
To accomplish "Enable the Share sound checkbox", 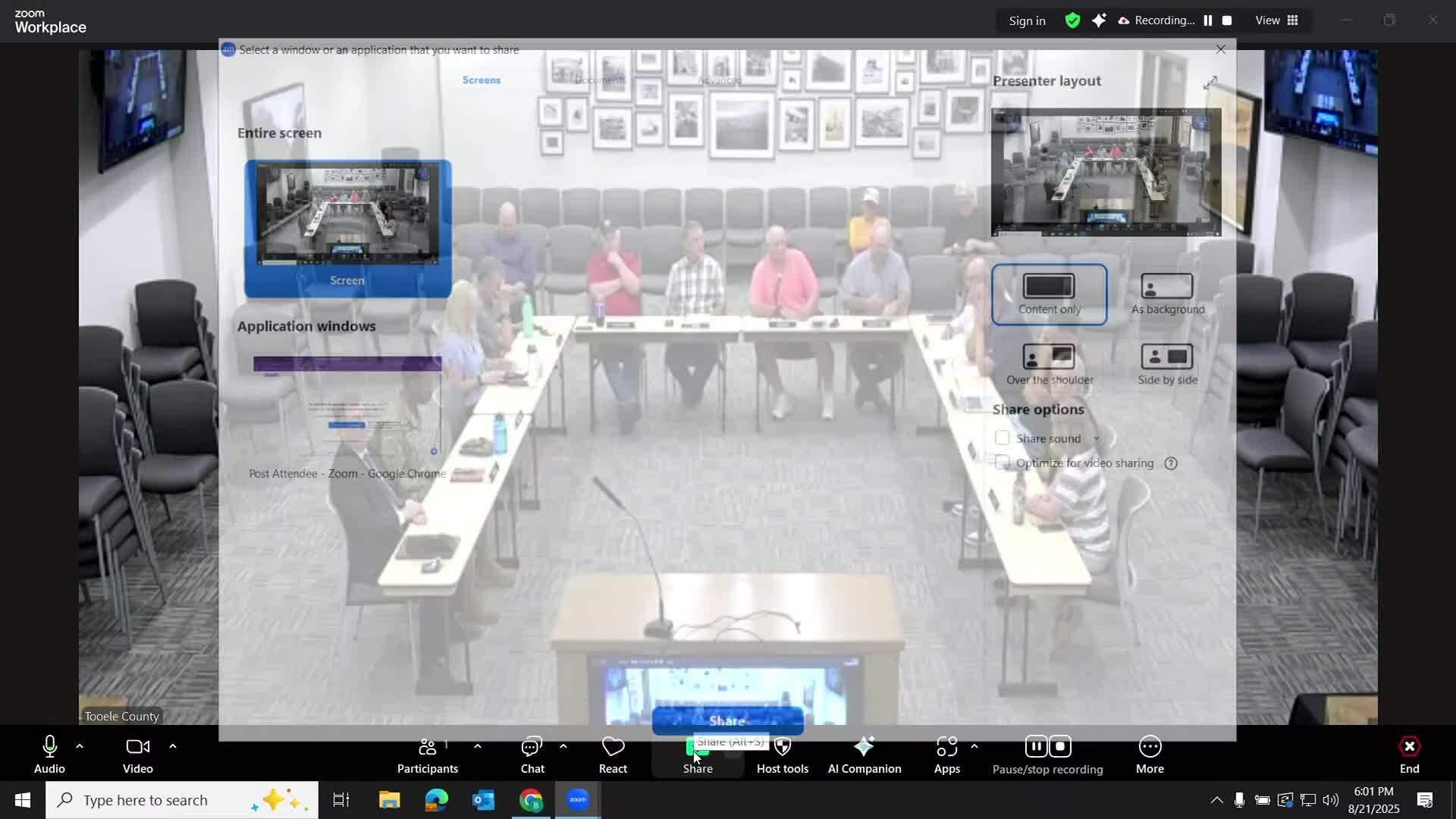I will [x=1002, y=438].
